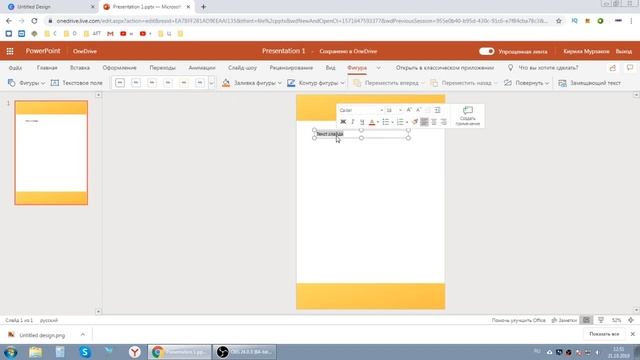
Task: Insert a text box with Текстовое поле
Action: click(77, 83)
